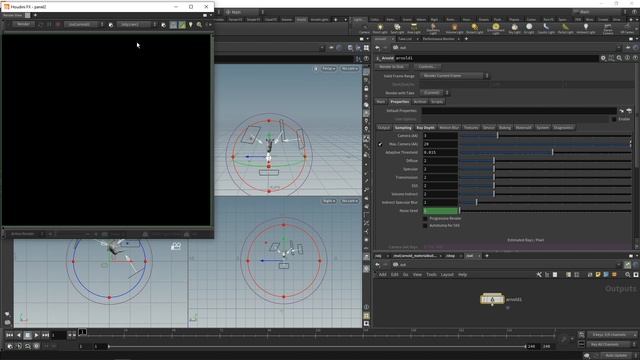Toggle the green checkmark icon in Render View
Image resolution: width=640 pixels, height=360 pixels.
[x=182, y=25]
